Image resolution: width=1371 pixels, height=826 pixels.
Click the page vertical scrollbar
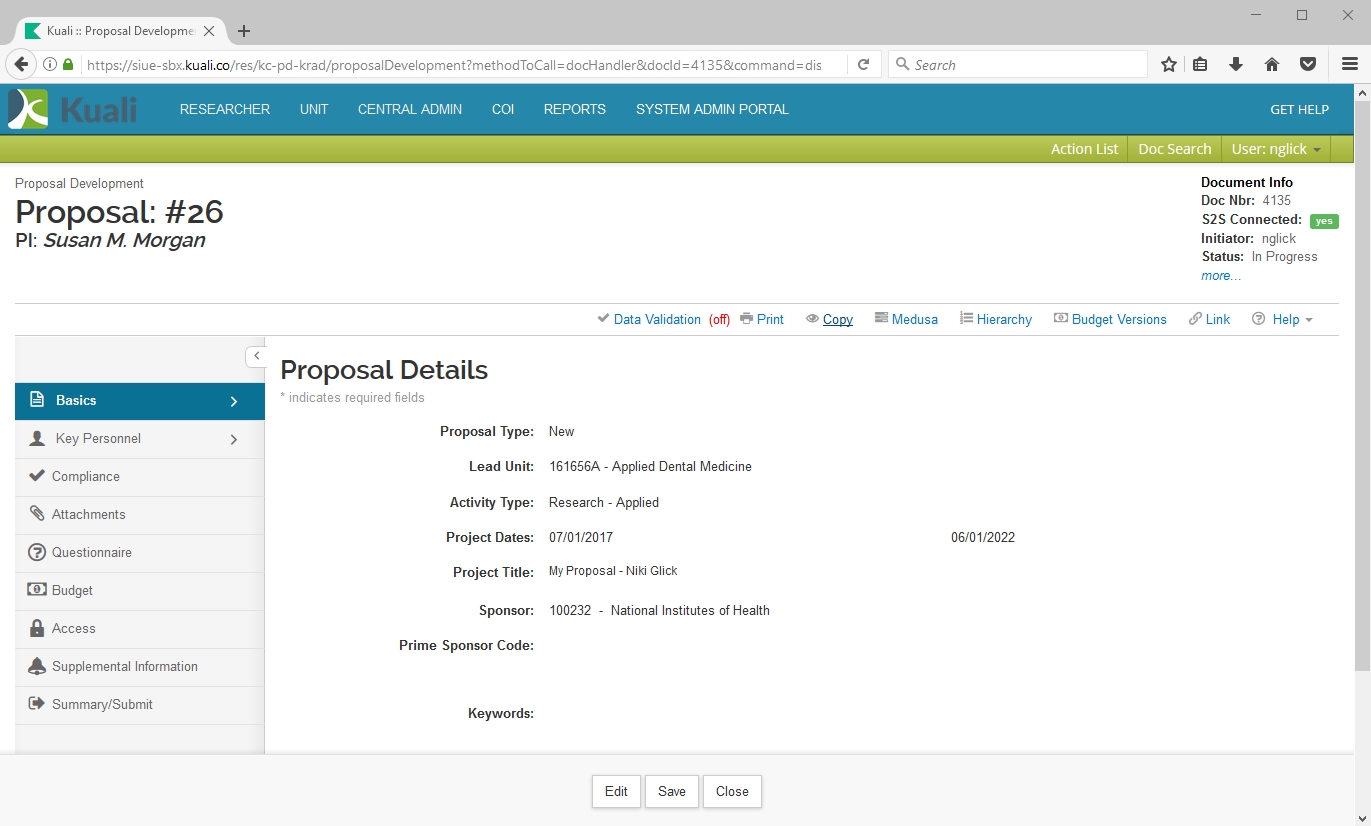1361,400
